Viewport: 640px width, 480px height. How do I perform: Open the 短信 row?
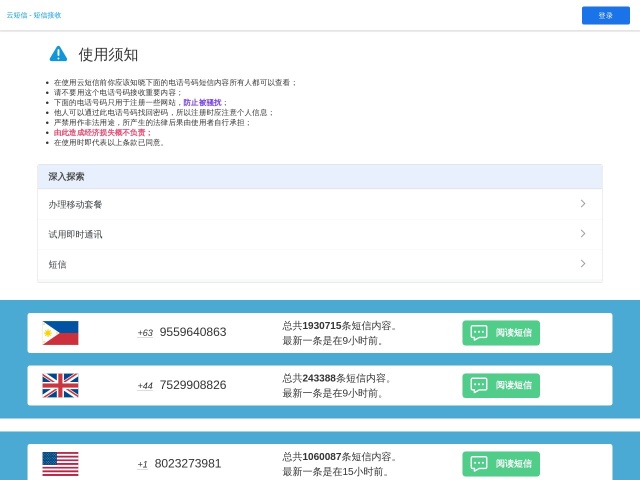click(x=320, y=264)
